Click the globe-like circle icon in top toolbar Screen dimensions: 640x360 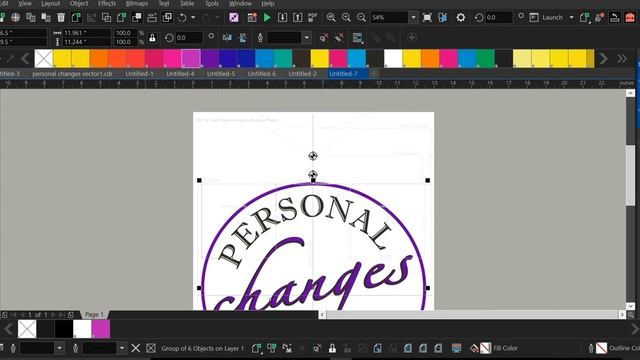[x=16, y=17]
